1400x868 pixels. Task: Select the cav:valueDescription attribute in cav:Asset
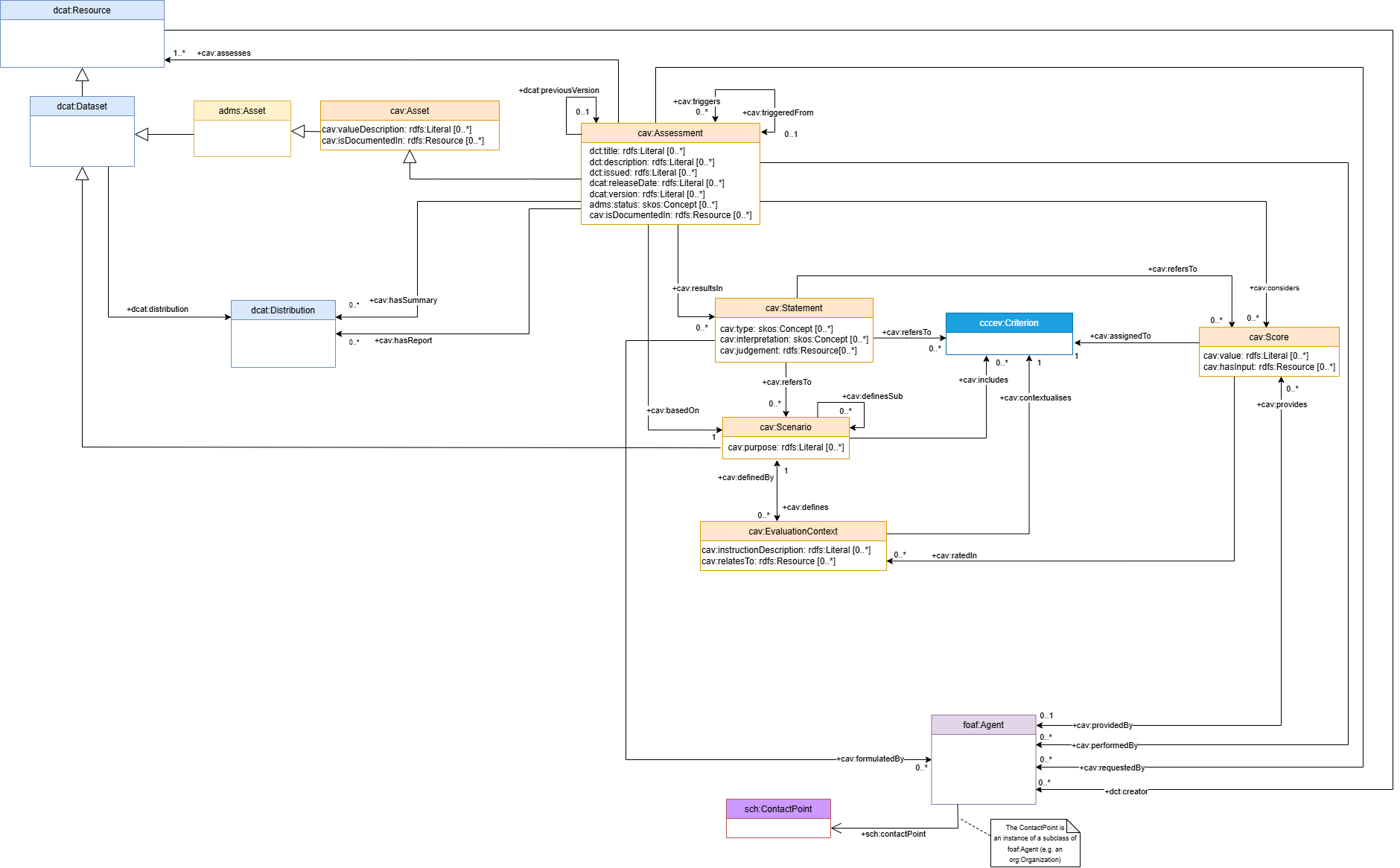point(396,130)
